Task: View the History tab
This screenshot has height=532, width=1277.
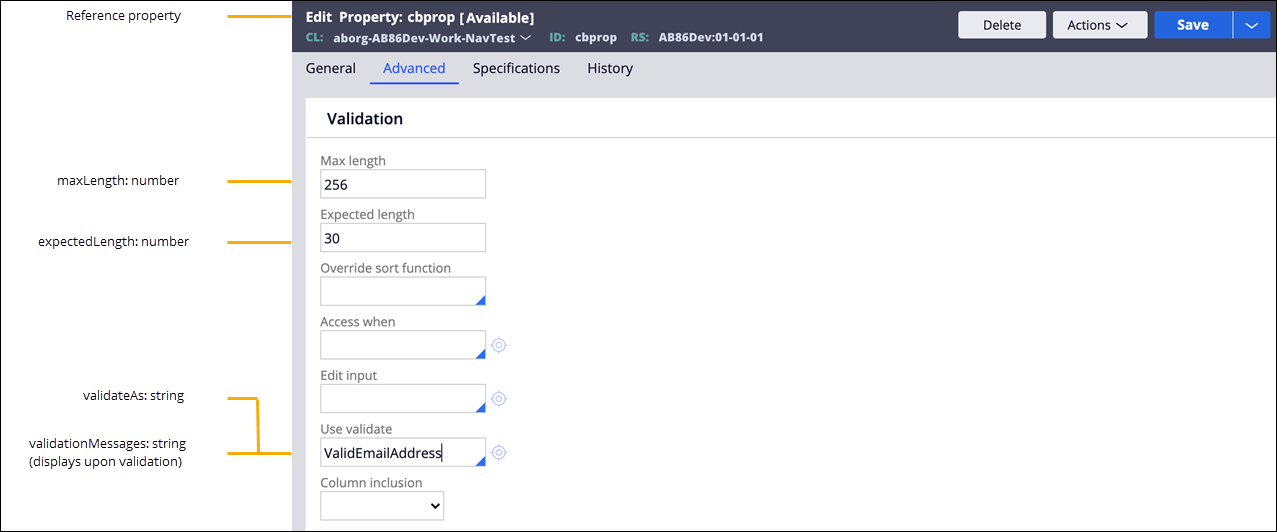Action: coord(610,68)
